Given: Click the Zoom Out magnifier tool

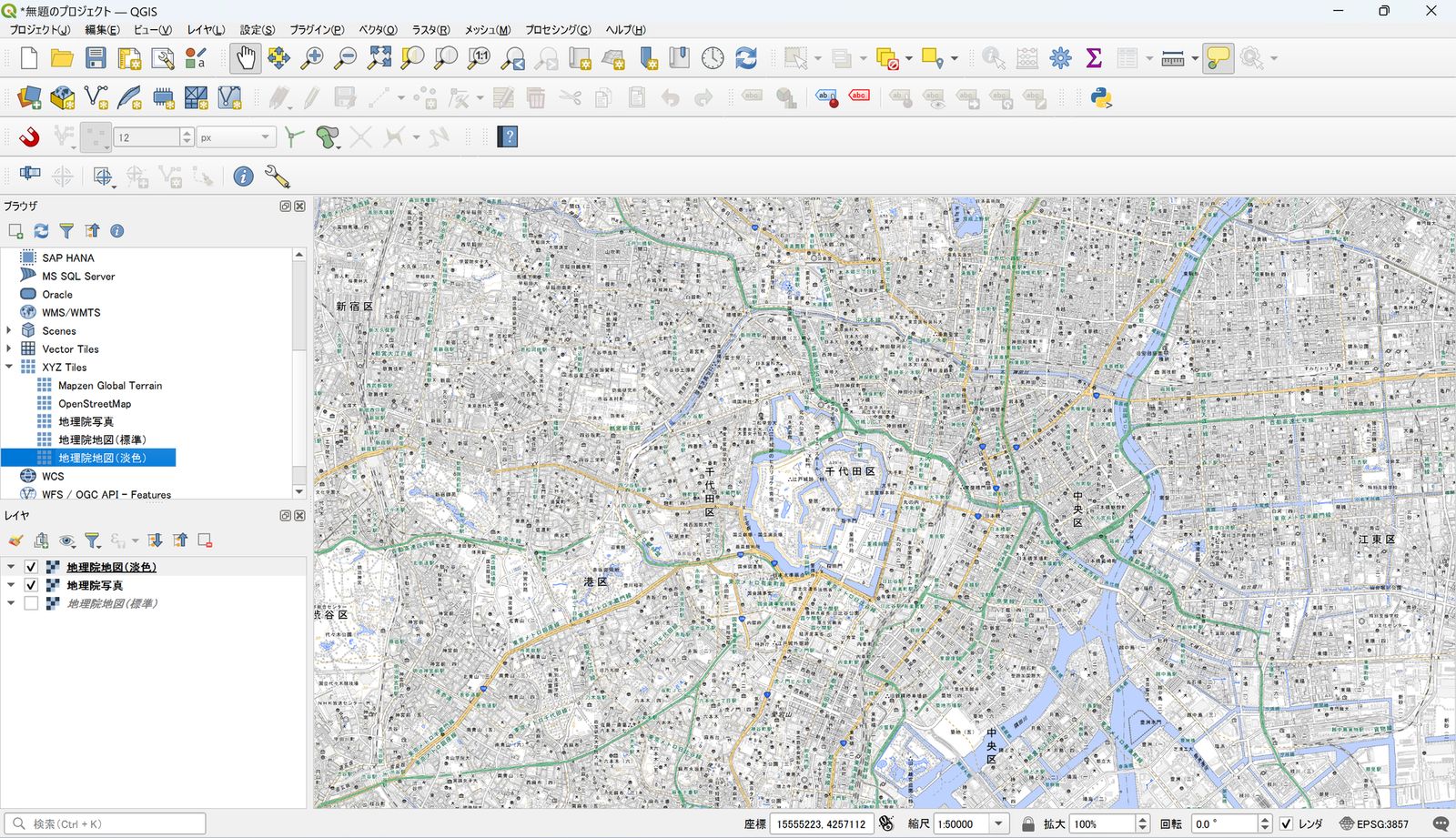Looking at the screenshot, I should pos(346,58).
